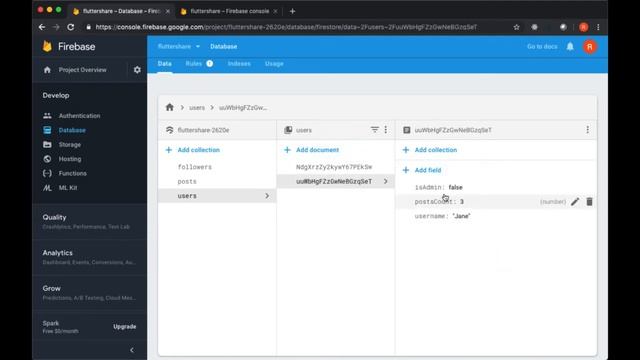
Task: Expand selected document chevron
Action: pos(385,181)
